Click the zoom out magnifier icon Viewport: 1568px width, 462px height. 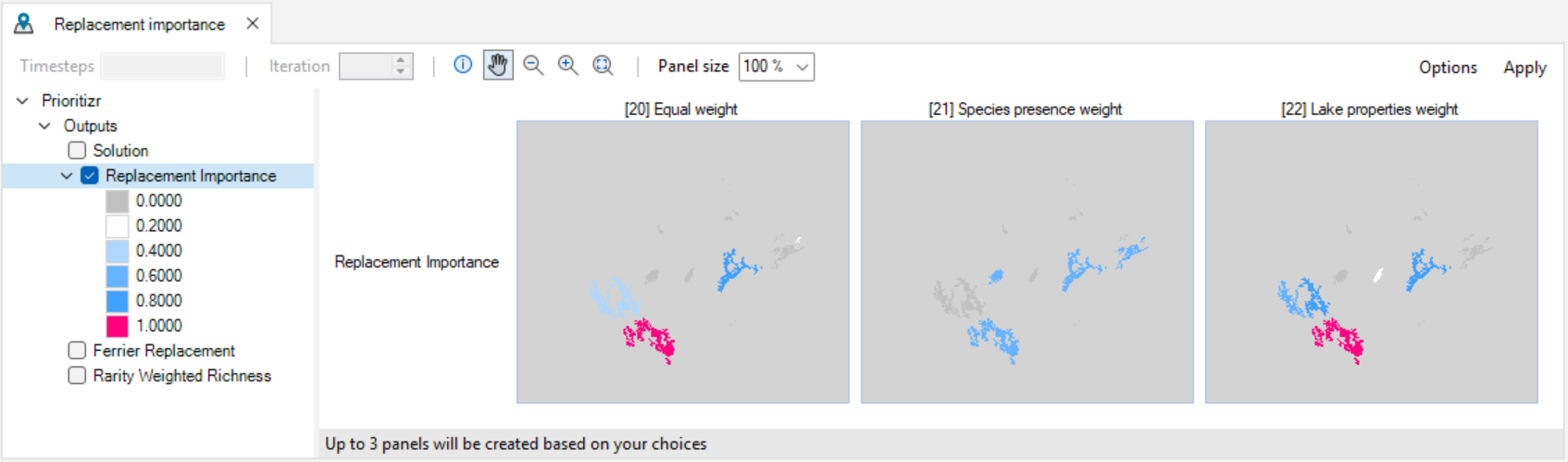point(533,65)
